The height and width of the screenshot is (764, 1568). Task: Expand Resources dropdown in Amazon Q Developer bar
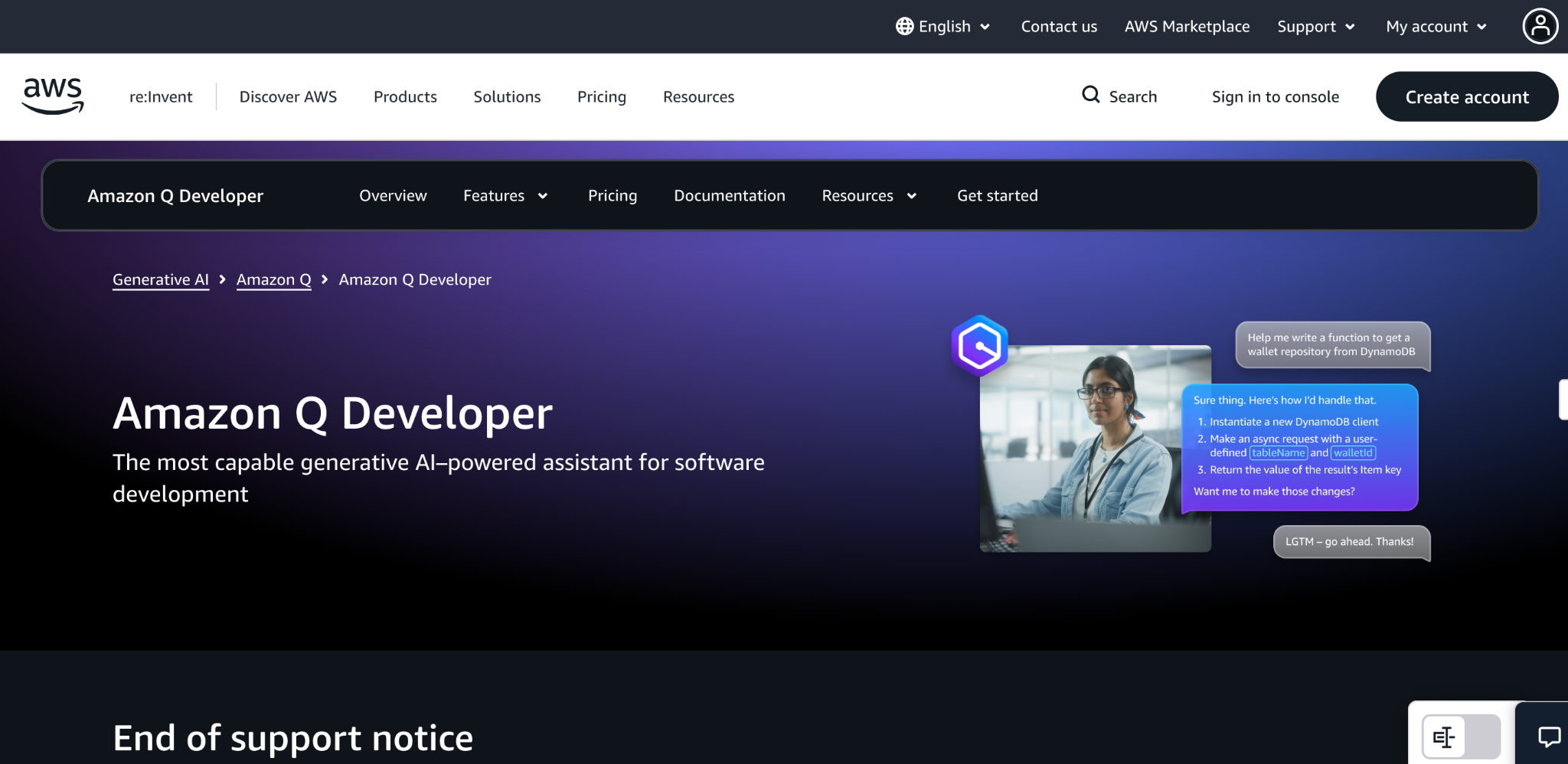click(x=870, y=195)
